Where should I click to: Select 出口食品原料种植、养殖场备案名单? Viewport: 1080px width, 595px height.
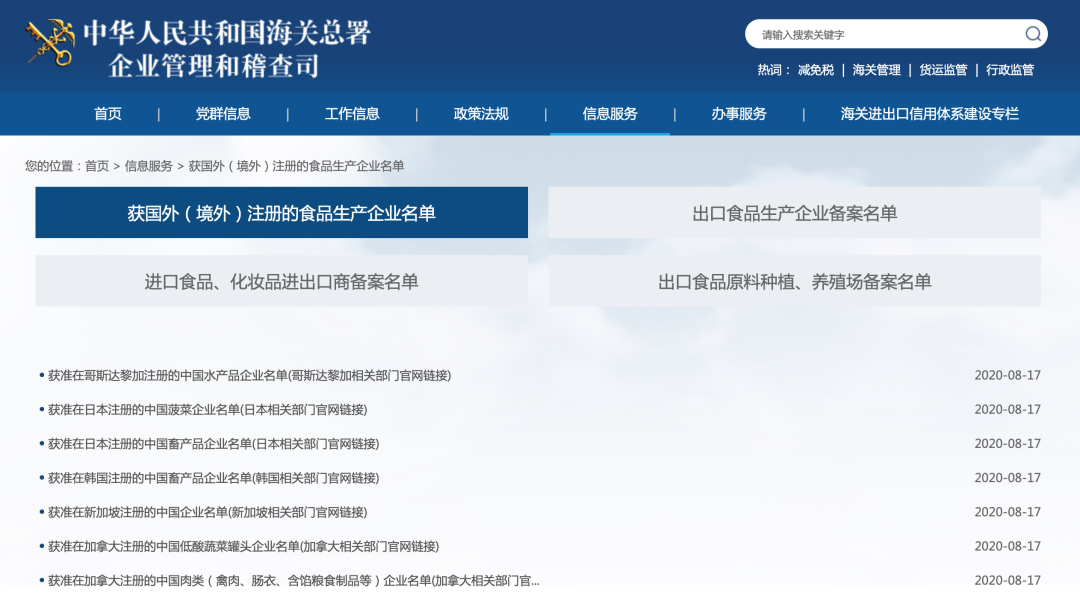[x=796, y=281]
